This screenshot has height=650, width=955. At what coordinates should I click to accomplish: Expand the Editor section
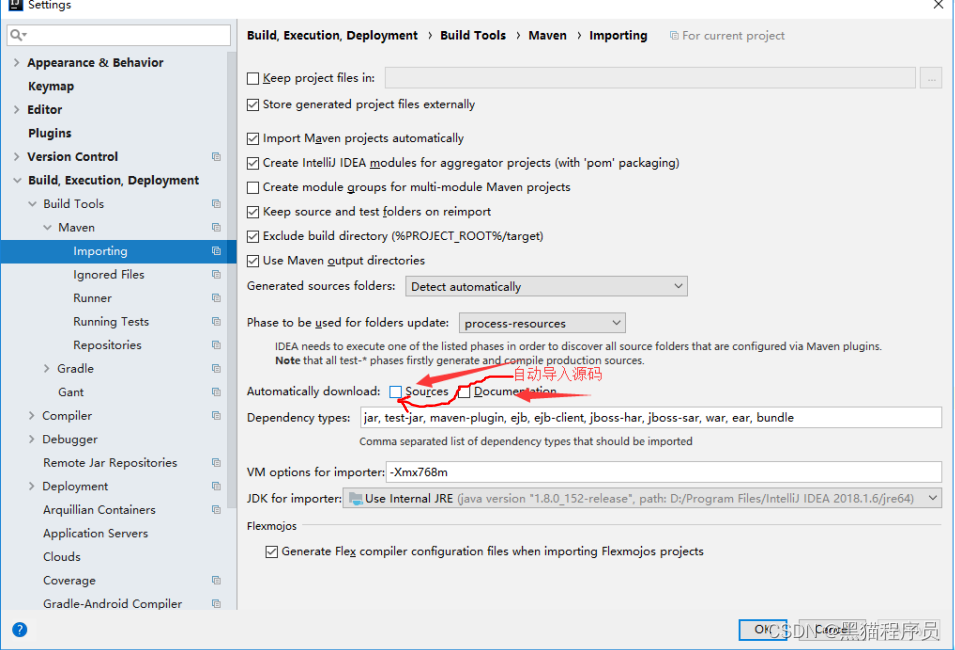coord(16,110)
